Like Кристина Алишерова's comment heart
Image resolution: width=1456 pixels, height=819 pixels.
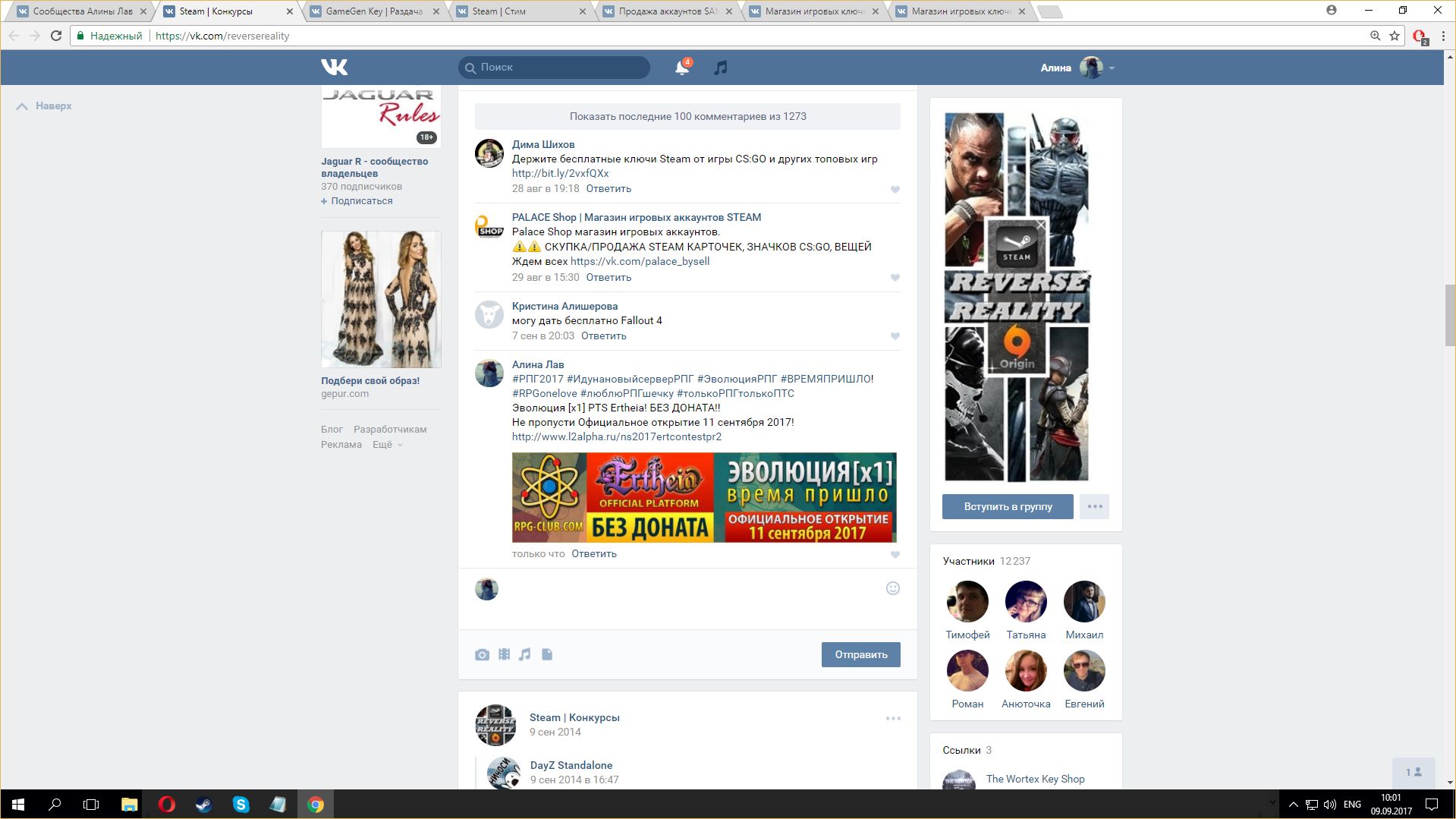[x=895, y=336]
